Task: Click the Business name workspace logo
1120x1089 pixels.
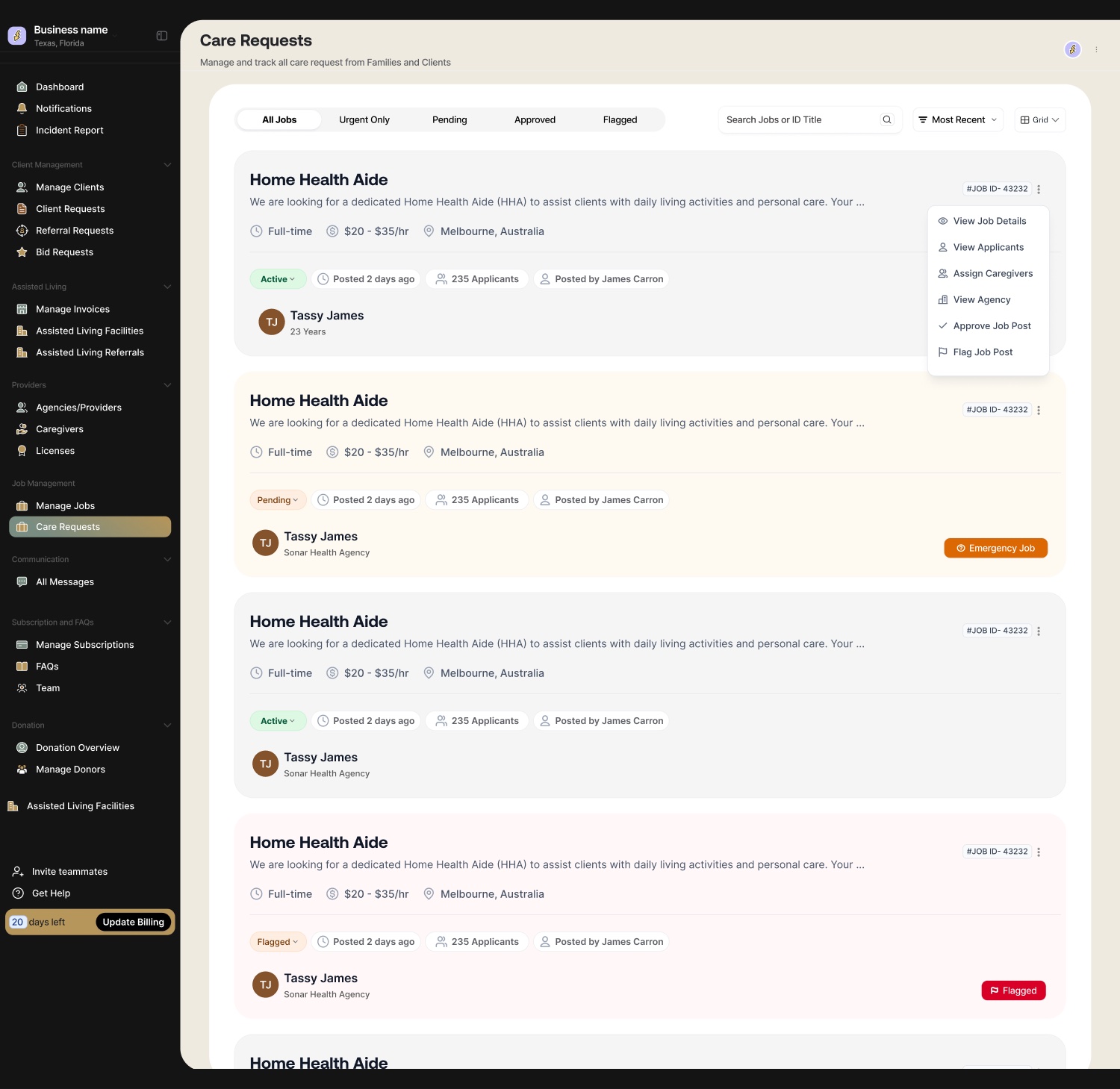Action: (17, 35)
